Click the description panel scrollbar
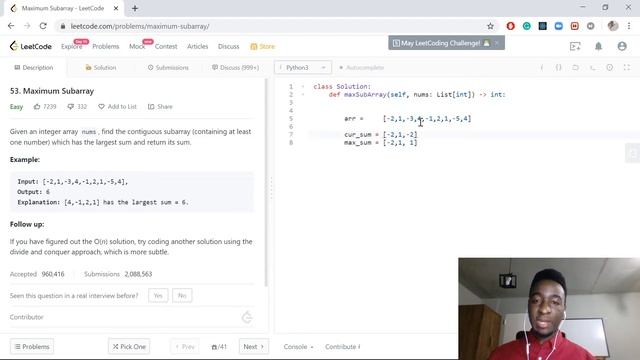640x360 pixels. coord(267,182)
